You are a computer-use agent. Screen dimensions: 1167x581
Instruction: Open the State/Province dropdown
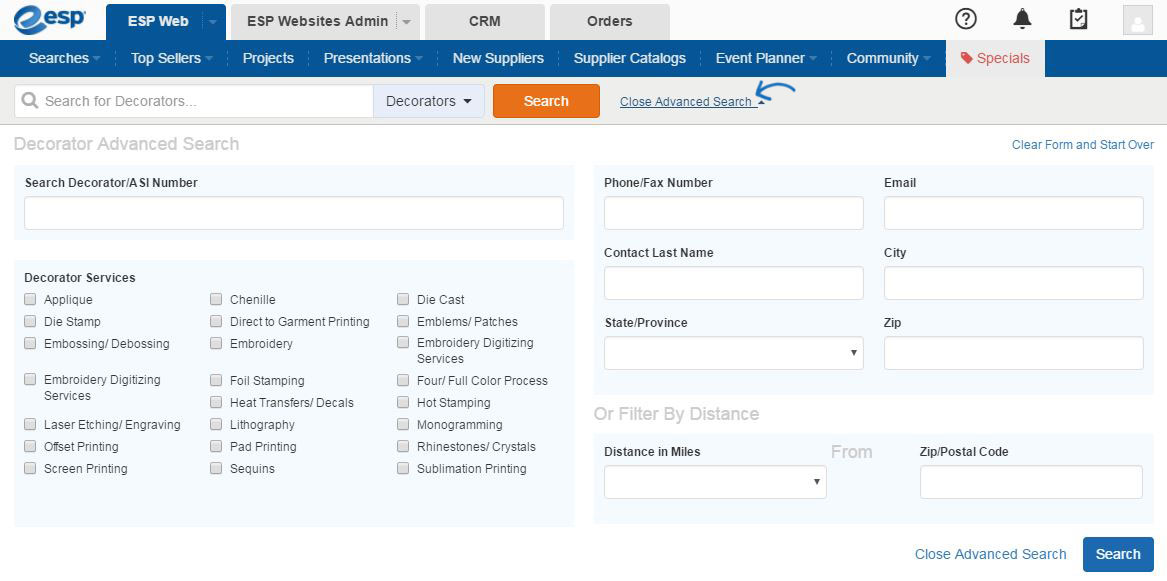point(734,353)
